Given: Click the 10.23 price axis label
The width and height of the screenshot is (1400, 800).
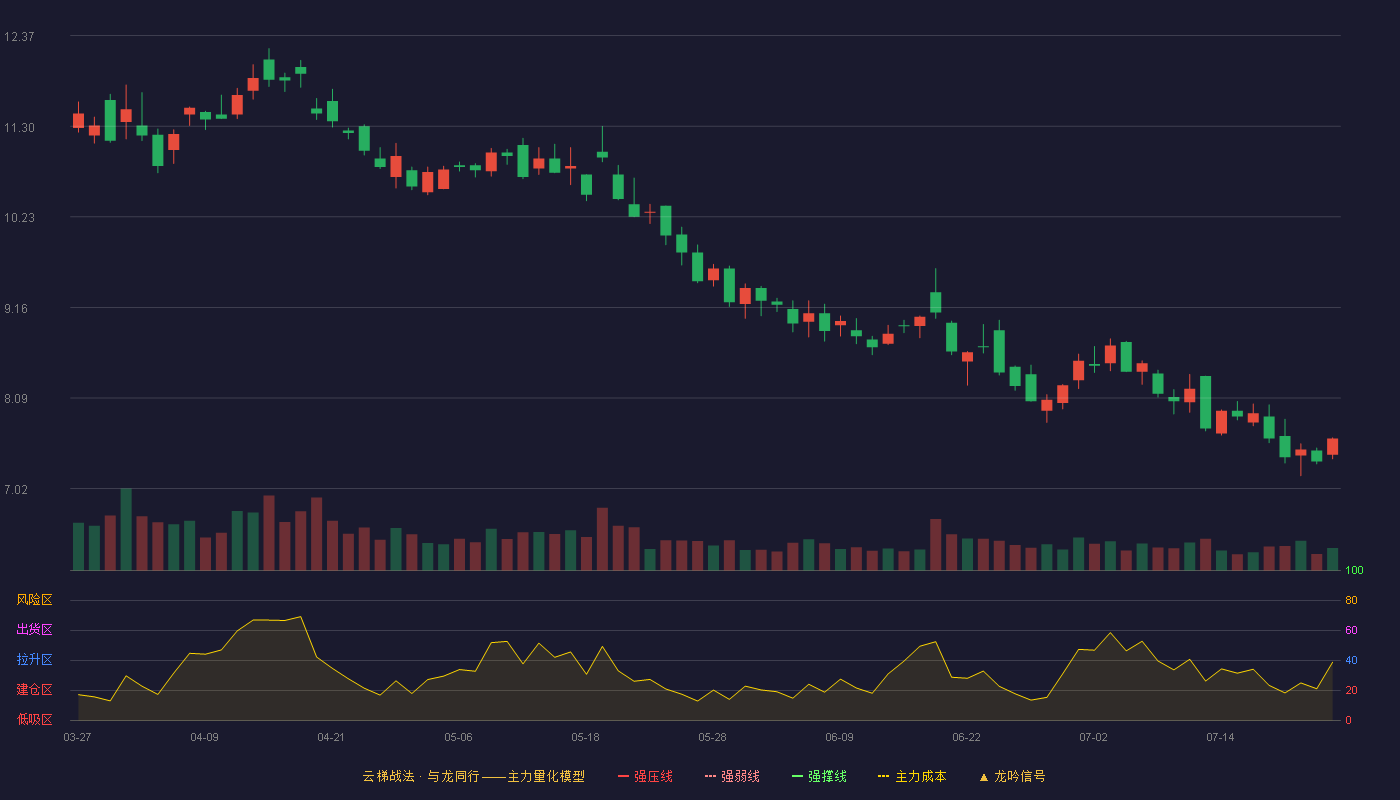Looking at the screenshot, I should [19, 218].
